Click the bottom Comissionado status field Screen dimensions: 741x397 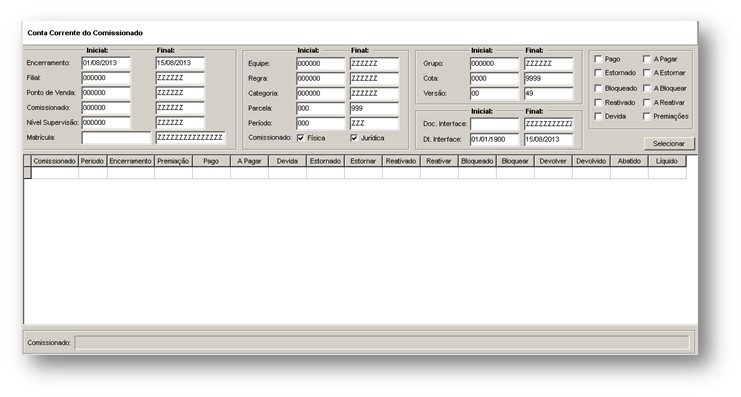click(x=382, y=343)
